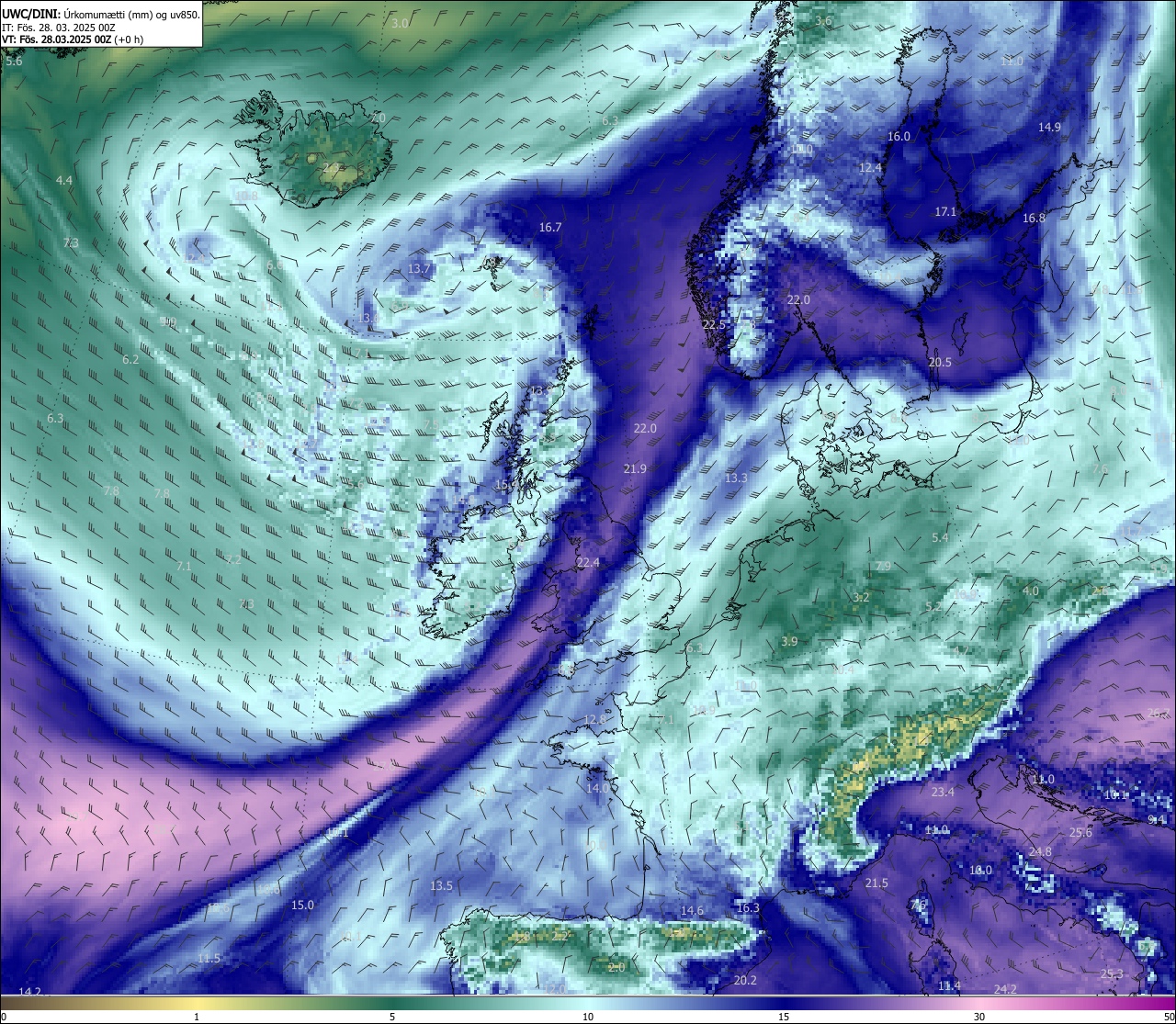Select the 16.7 value north of Scotland
Viewport: 1176px width, 1024px height.
(x=550, y=227)
